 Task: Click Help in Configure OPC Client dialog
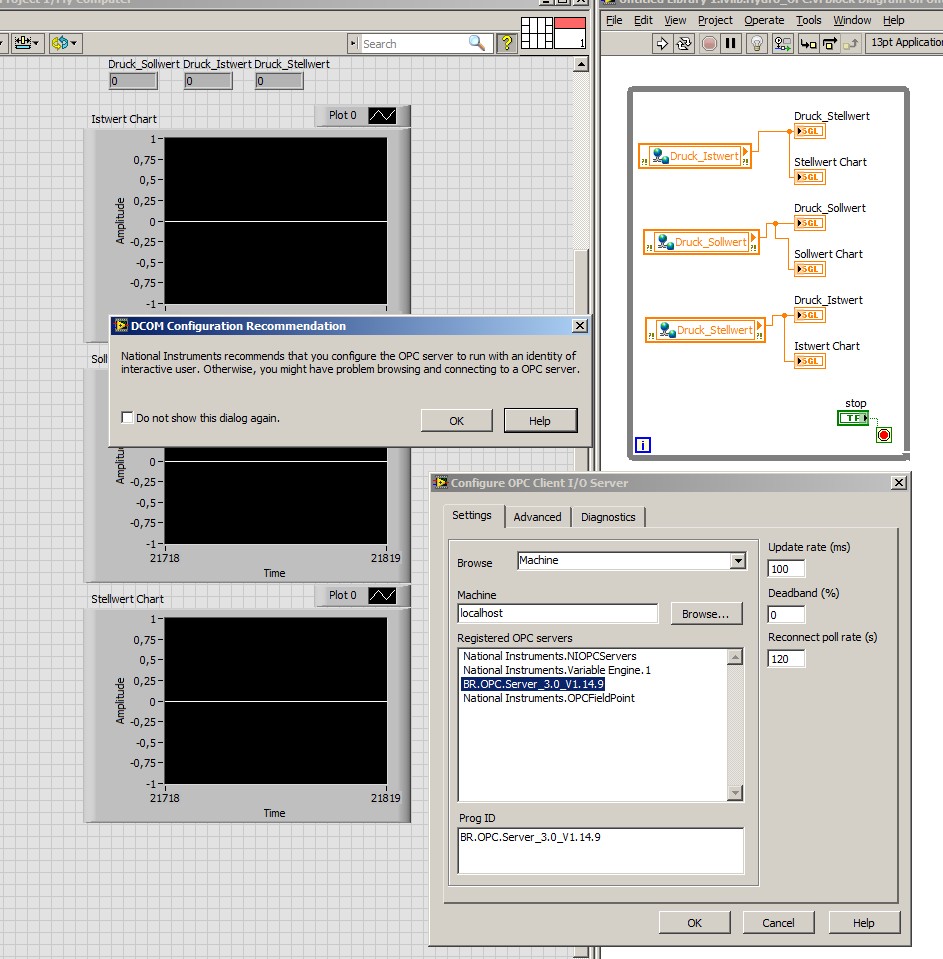(x=863, y=923)
